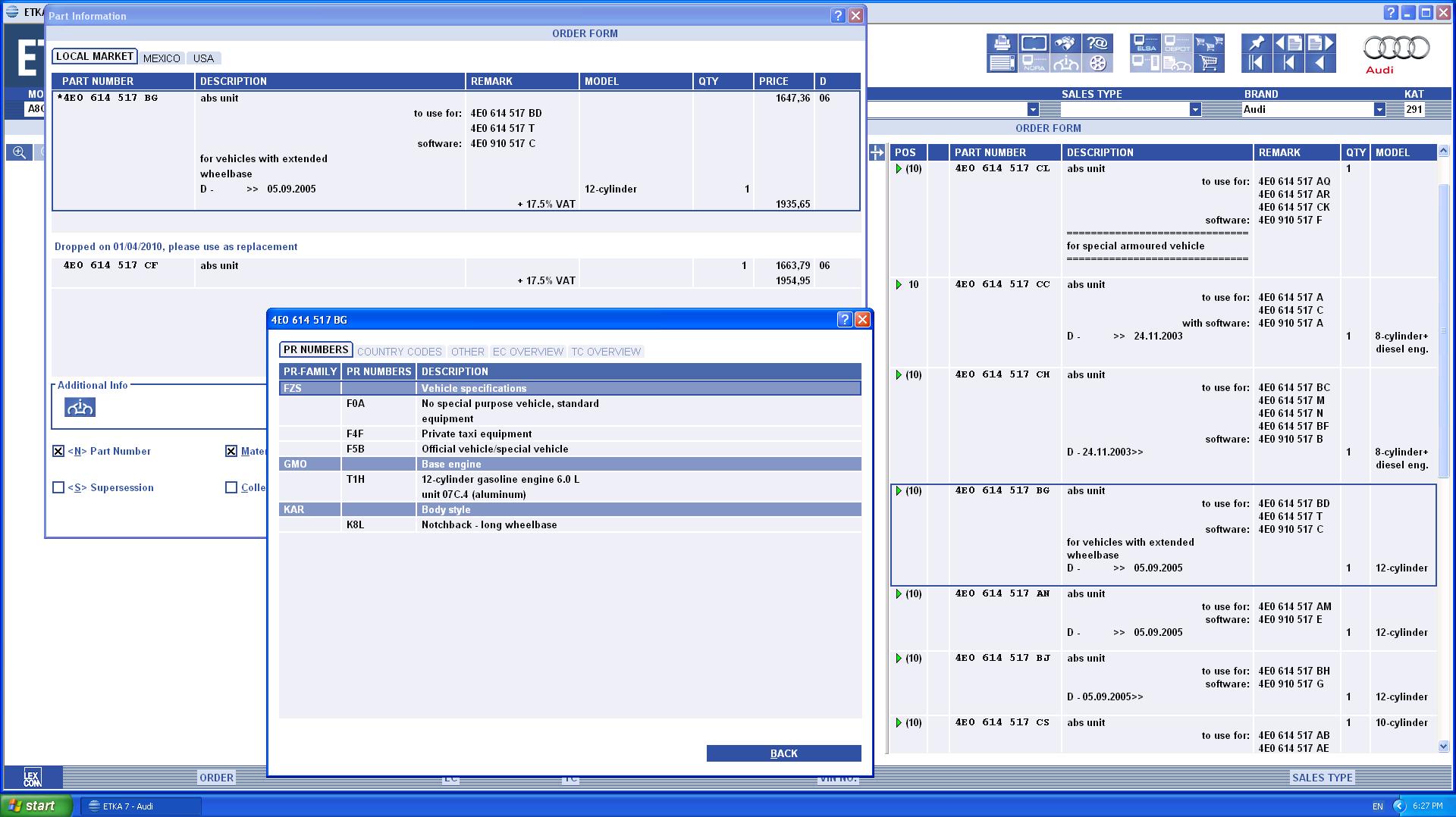Expand the green arrow for 4E0 614 517 CL

899,169
